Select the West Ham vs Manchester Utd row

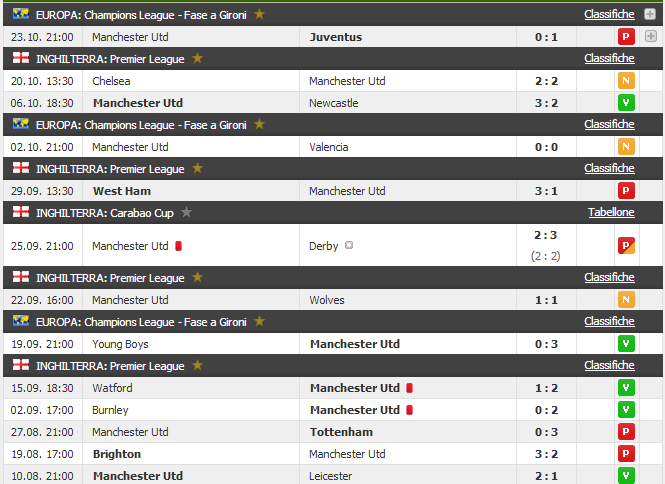pos(333,191)
